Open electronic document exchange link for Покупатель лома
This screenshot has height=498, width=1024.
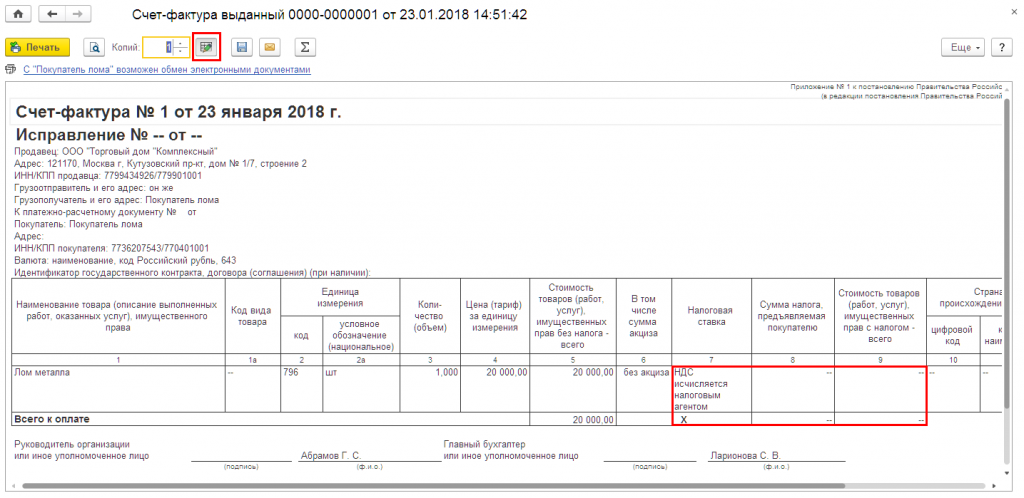tap(167, 69)
